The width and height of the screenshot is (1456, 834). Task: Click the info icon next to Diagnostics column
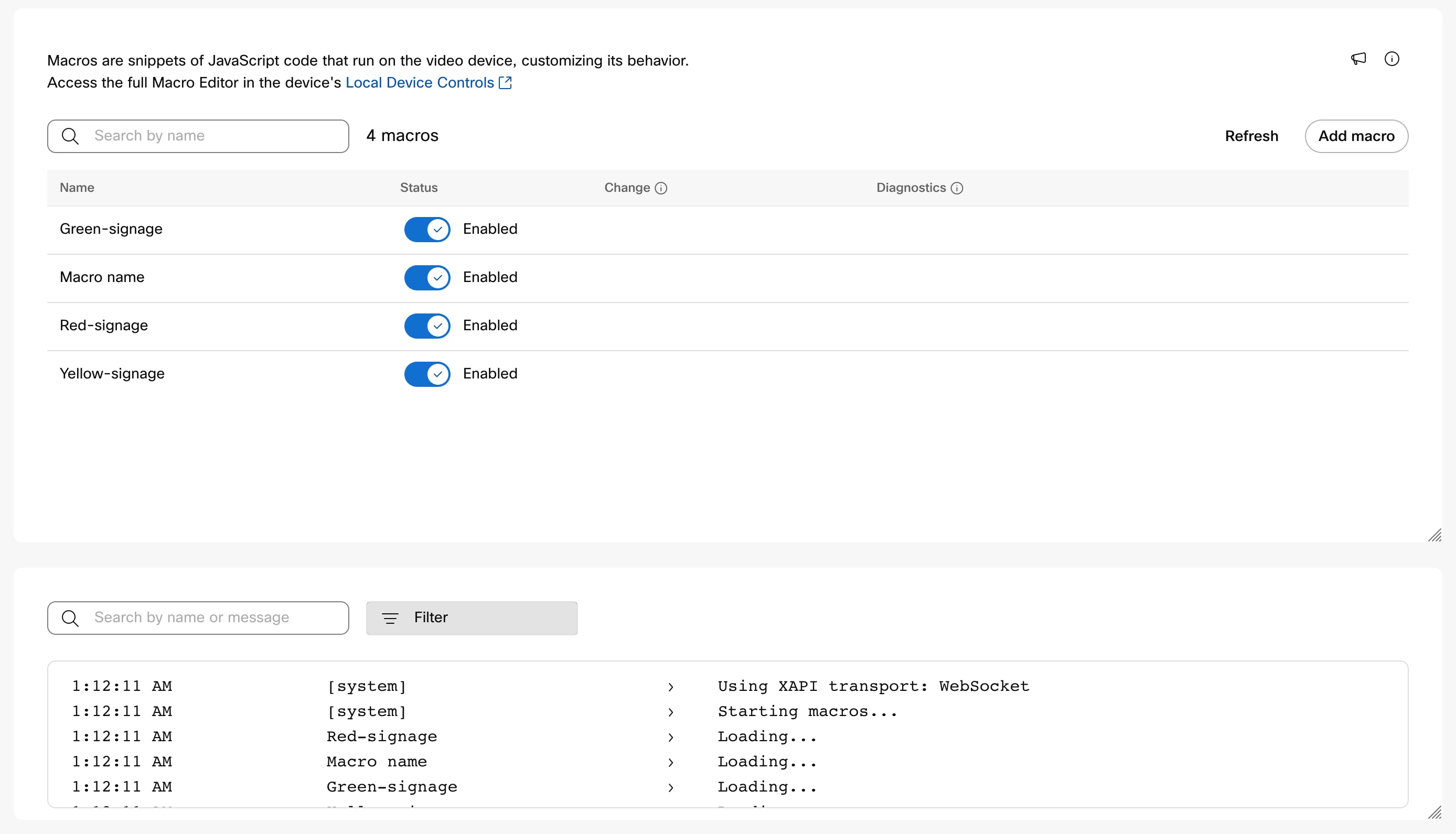[958, 188]
